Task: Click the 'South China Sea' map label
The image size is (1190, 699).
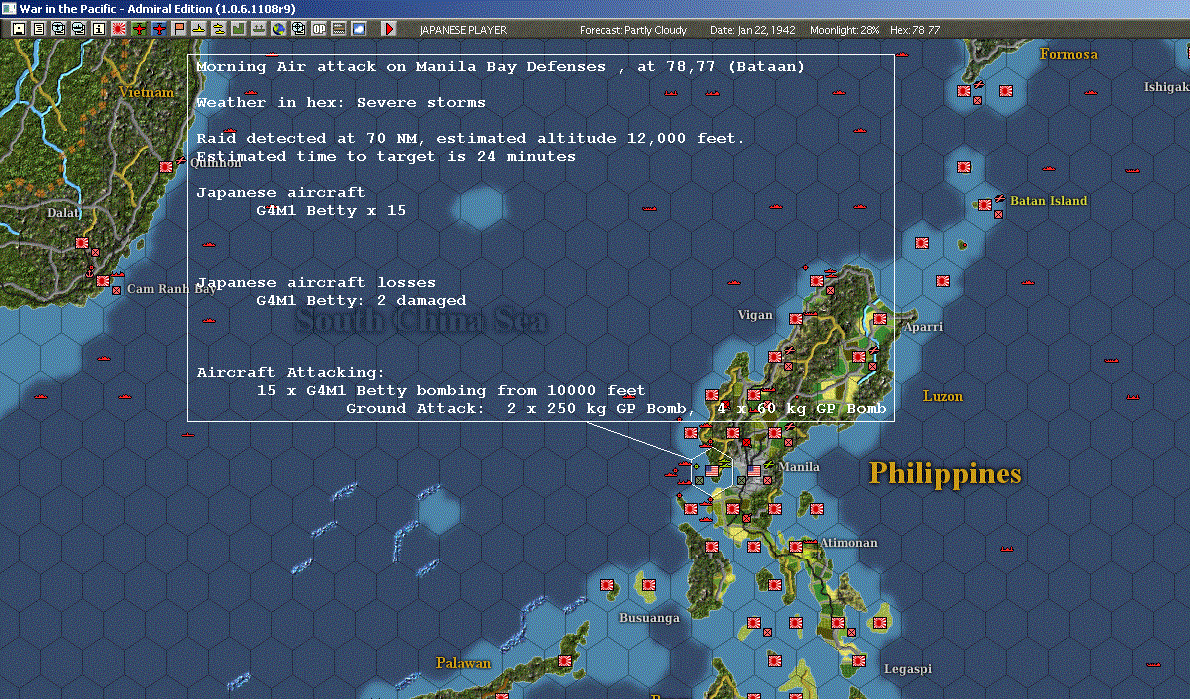Action: click(421, 321)
